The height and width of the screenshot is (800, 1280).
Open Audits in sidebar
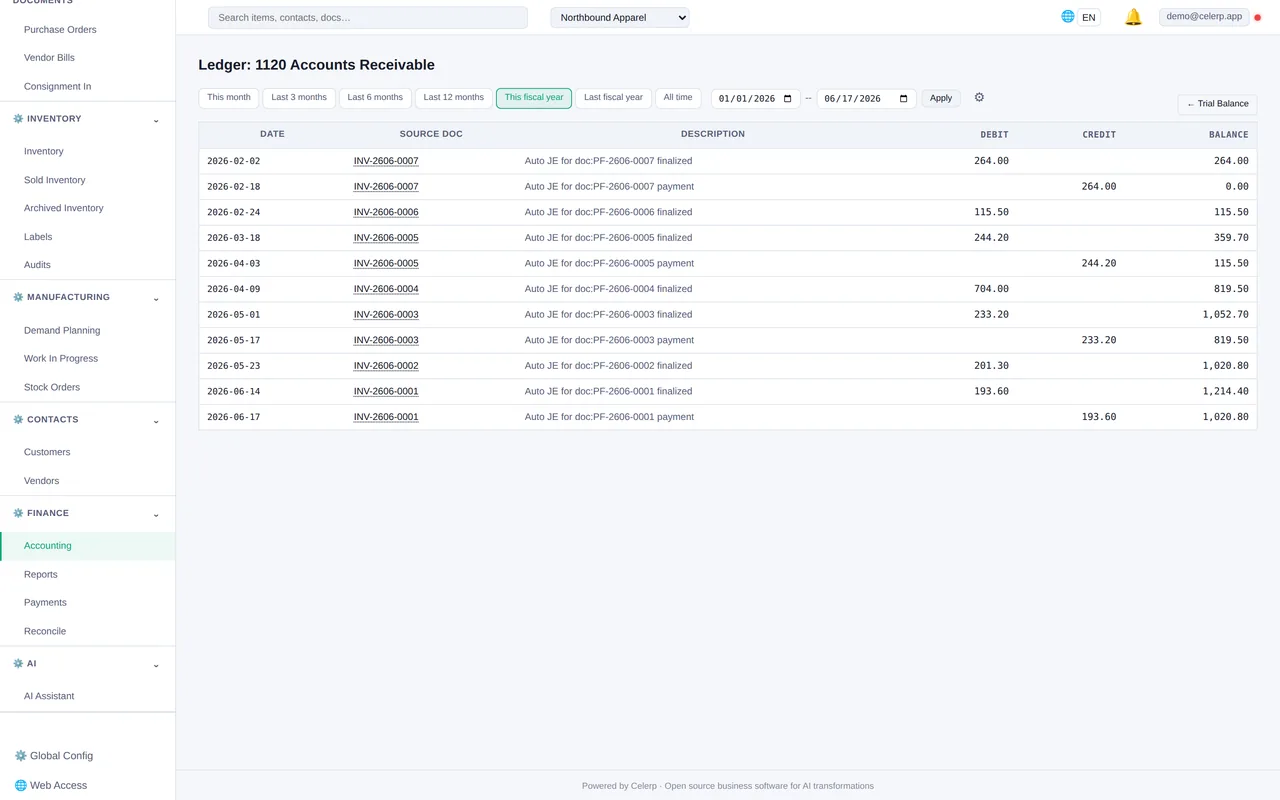(37, 265)
